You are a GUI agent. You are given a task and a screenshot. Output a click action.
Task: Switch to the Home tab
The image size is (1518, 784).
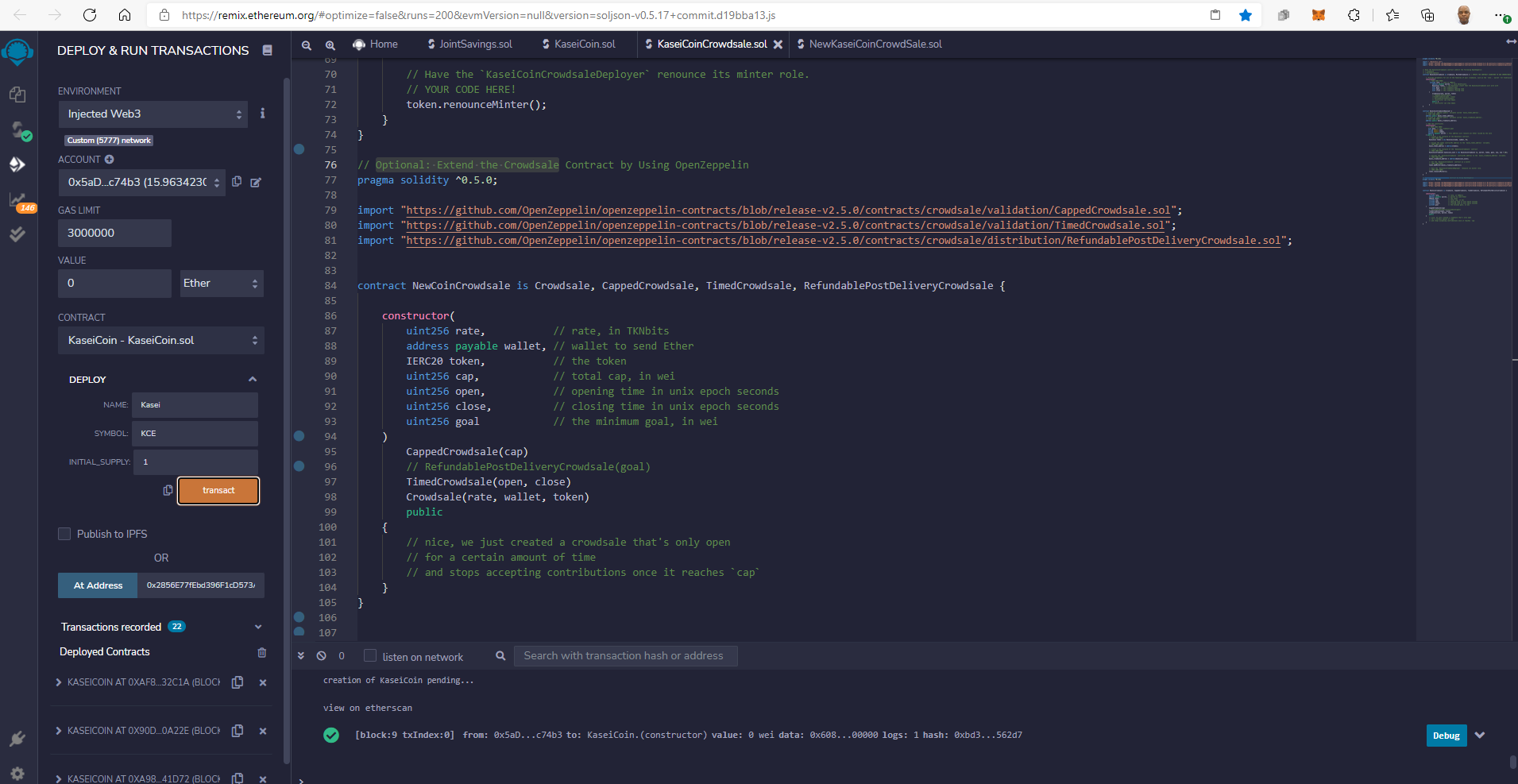point(376,44)
